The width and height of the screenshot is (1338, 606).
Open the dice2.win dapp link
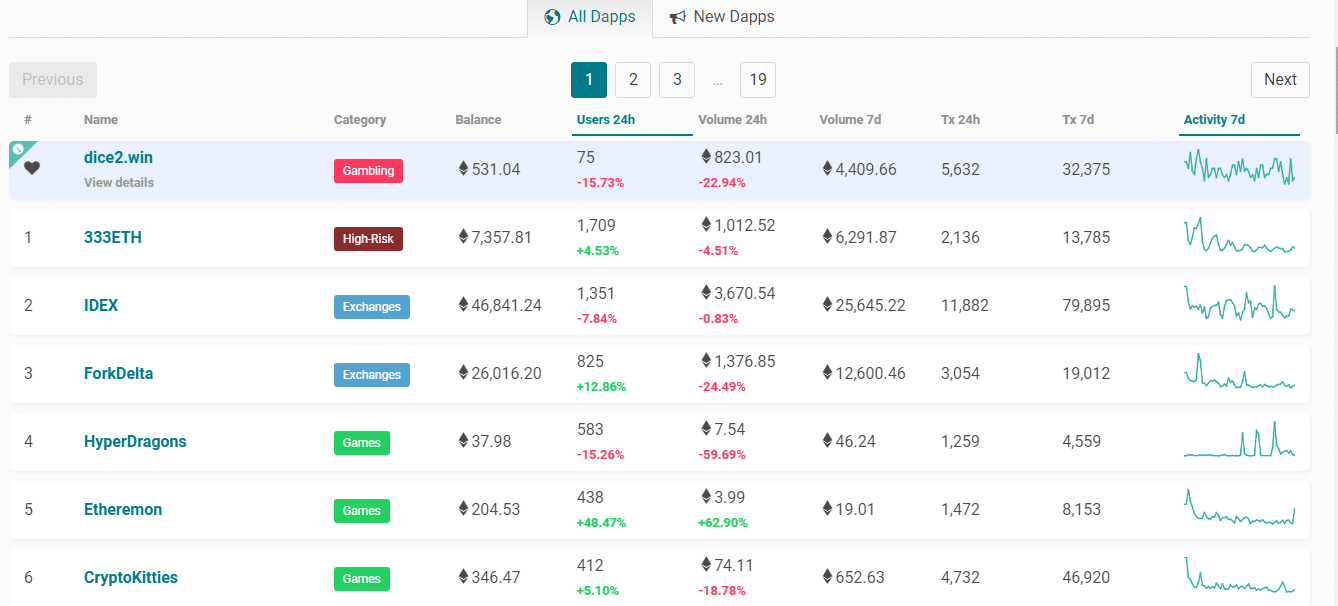pos(118,158)
